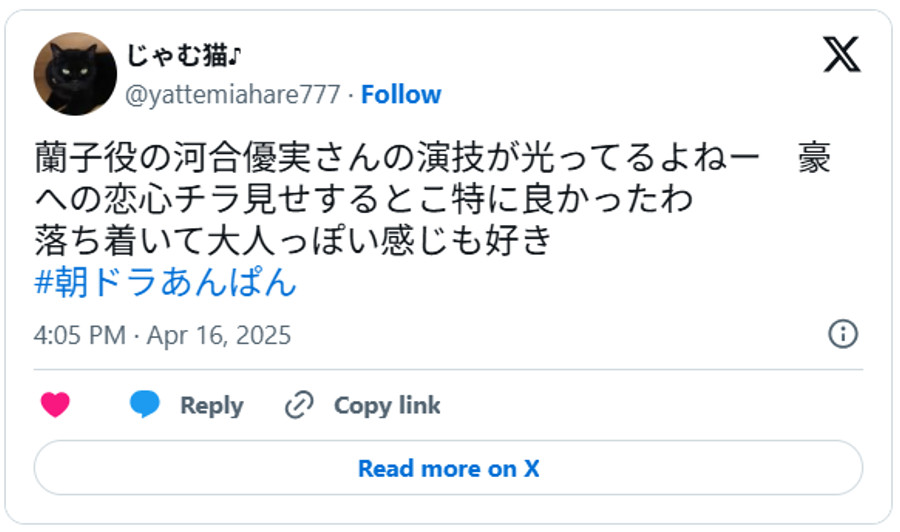Screen dimensions: 900x532
Task: Like the tweet with the heart icon
Action: point(55,405)
